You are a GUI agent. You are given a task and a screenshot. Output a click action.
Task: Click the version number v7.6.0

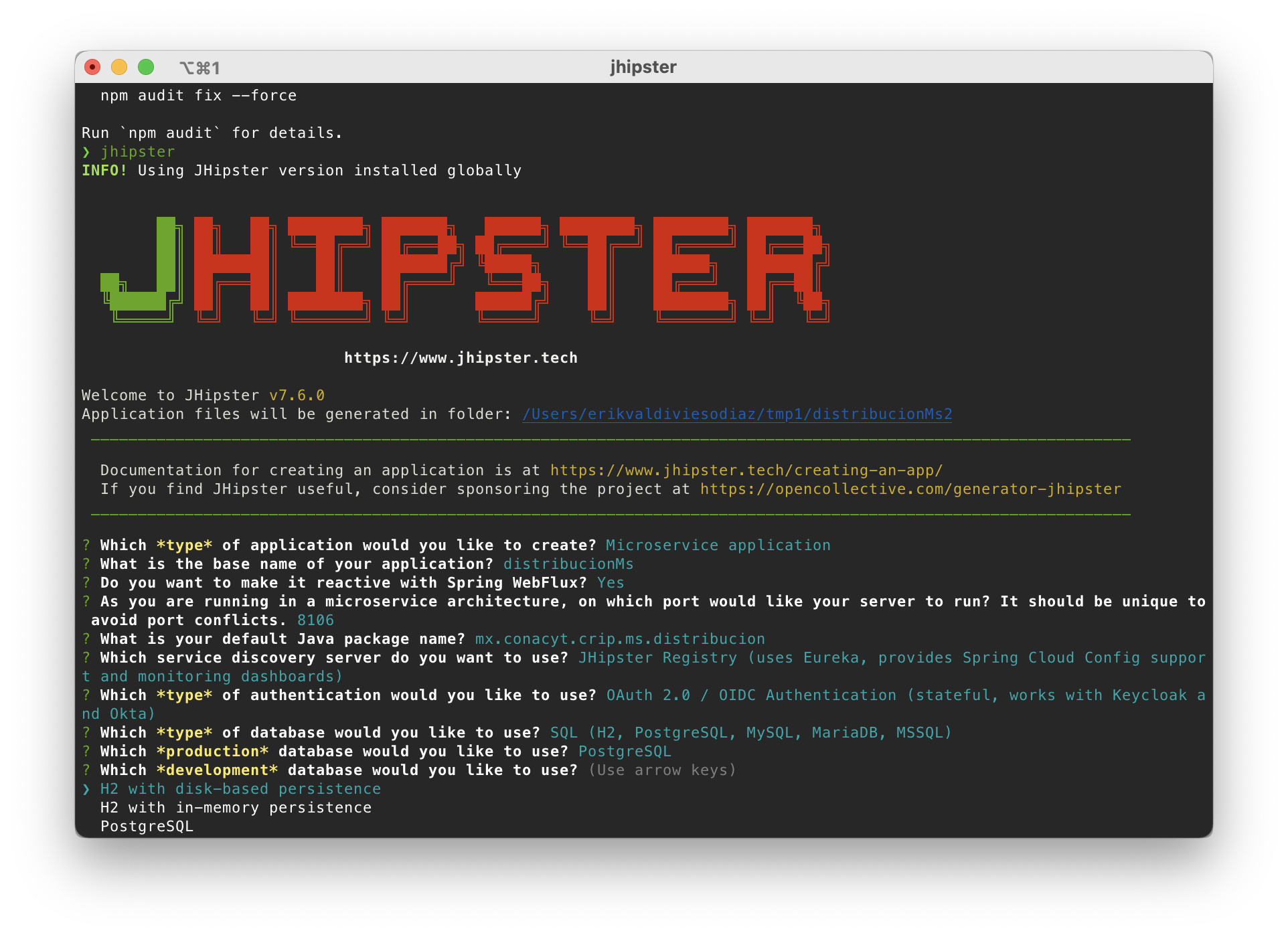[297, 396]
